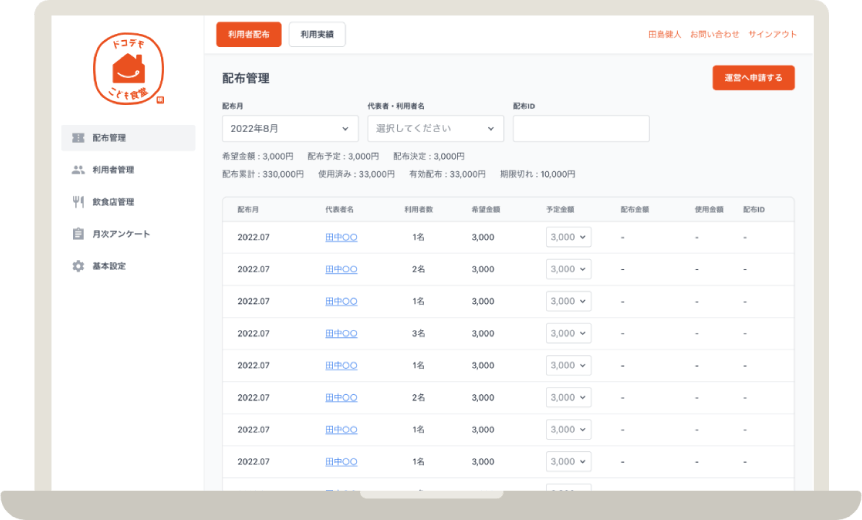Expand the 代表者・利用者名 select box
The height and width of the screenshot is (520, 862).
click(436, 129)
